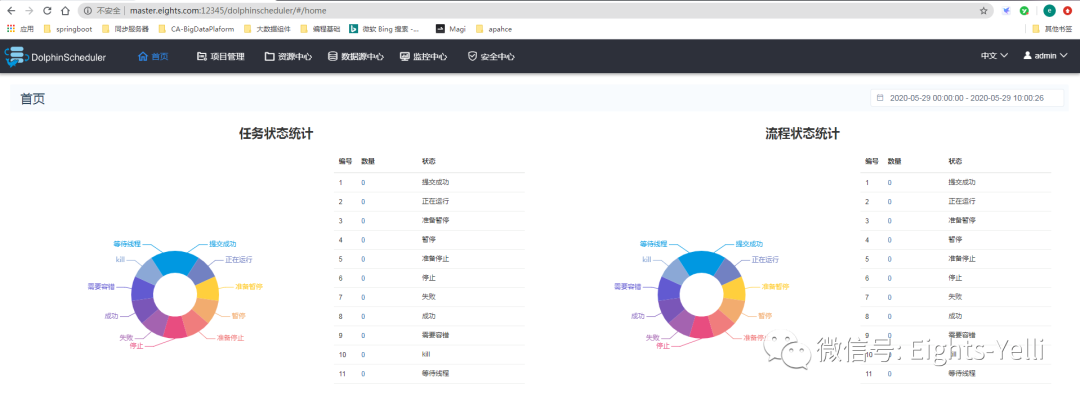Click 提交成功 count in 流程状态统计 table
Screen dimensions: 1080x401
click(889, 182)
